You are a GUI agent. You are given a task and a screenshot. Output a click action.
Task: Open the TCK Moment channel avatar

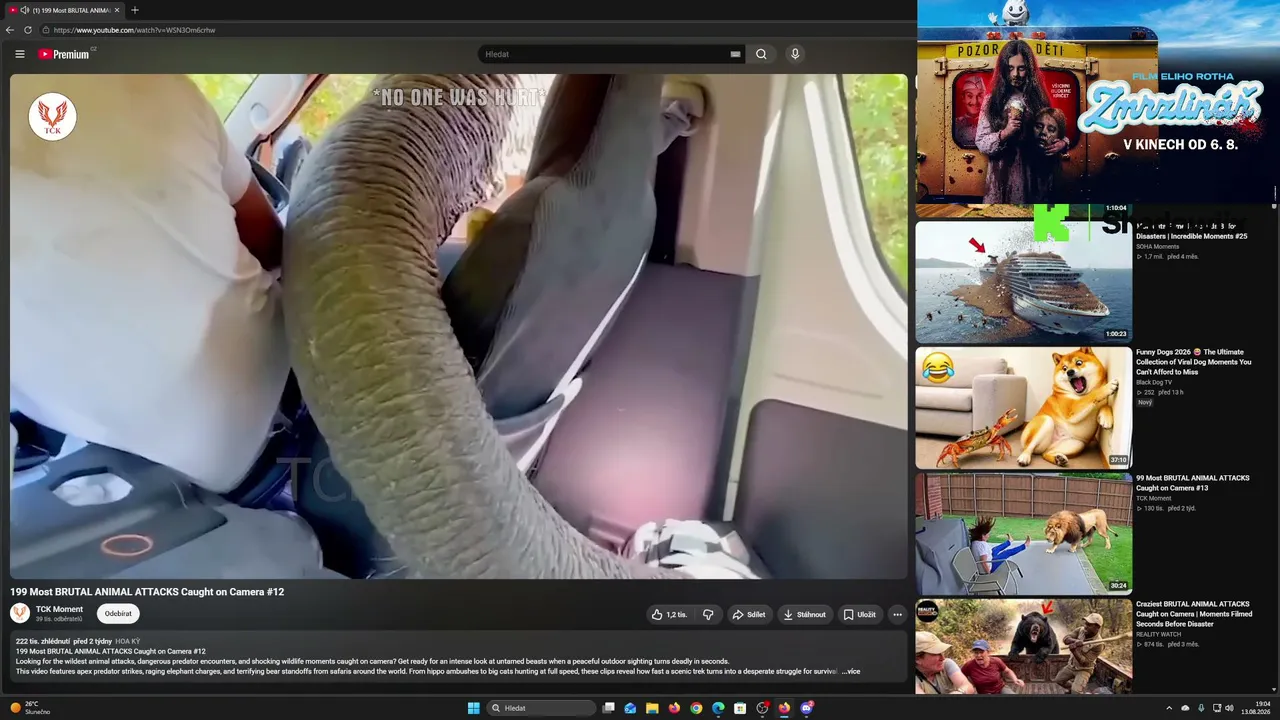click(x=20, y=613)
